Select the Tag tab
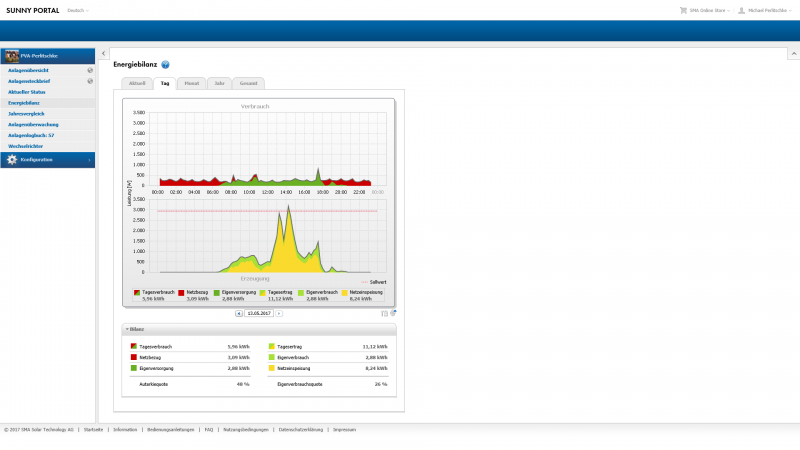This screenshot has height=450, width=800. click(165, 83)
